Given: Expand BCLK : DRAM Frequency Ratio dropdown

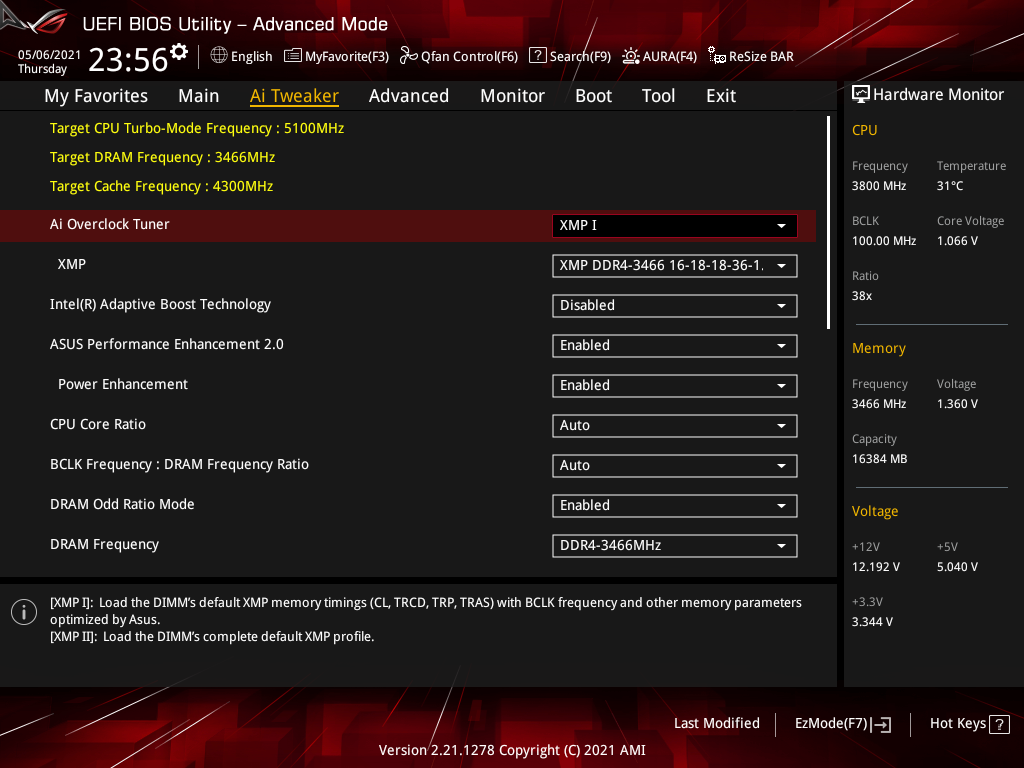Looking at the screenshot, I should 675,466.
